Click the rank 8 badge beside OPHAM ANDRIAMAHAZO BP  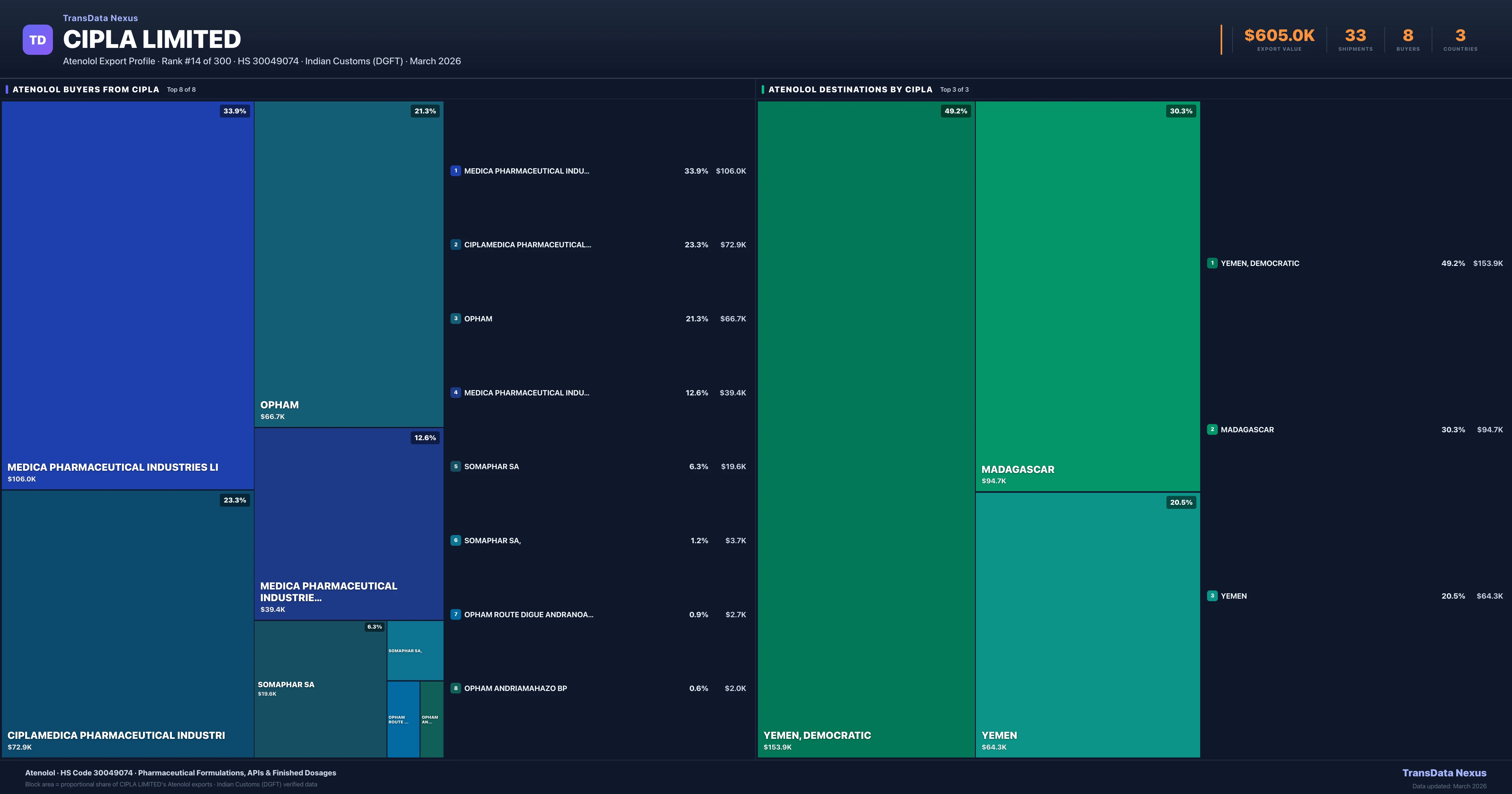(456, 688)
